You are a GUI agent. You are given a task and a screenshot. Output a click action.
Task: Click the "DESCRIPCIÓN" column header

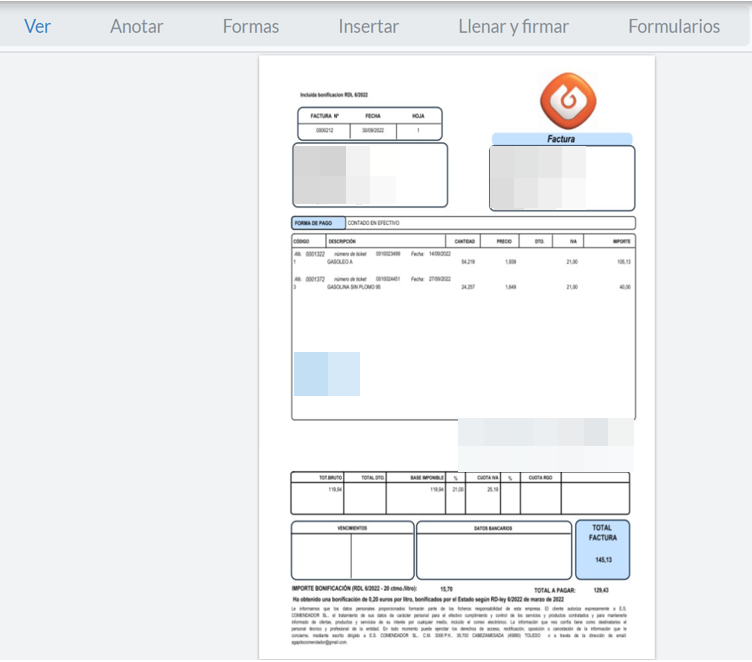(x=342, y=241)
